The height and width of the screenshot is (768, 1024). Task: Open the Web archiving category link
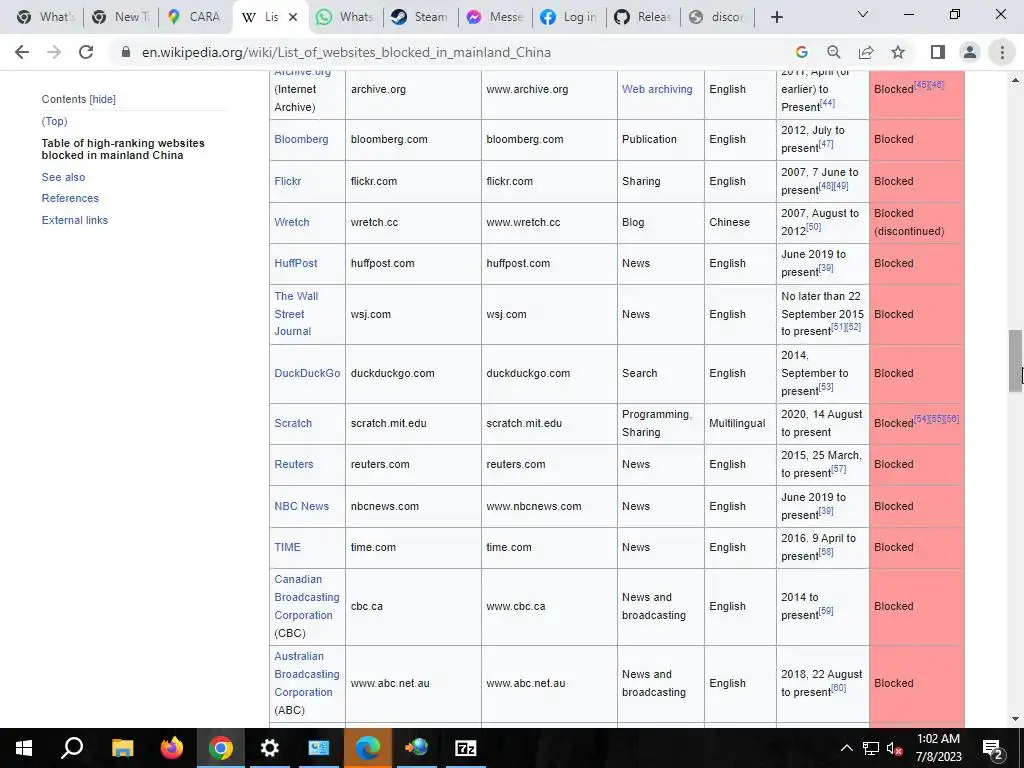pos(657,89)
